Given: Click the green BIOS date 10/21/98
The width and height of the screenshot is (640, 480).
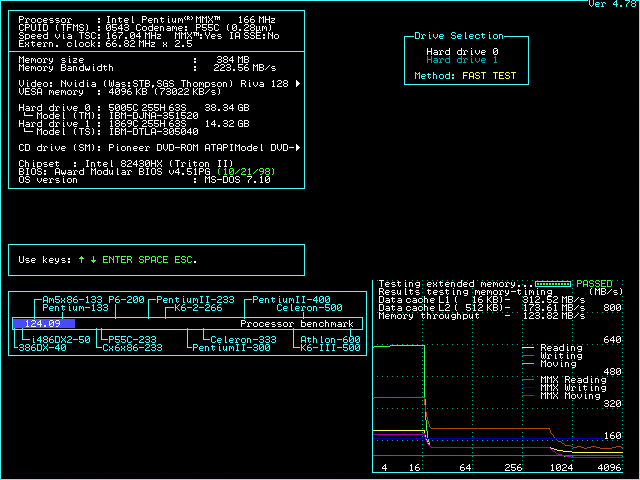Looking at the screenshot, I should tap(247, 172).
